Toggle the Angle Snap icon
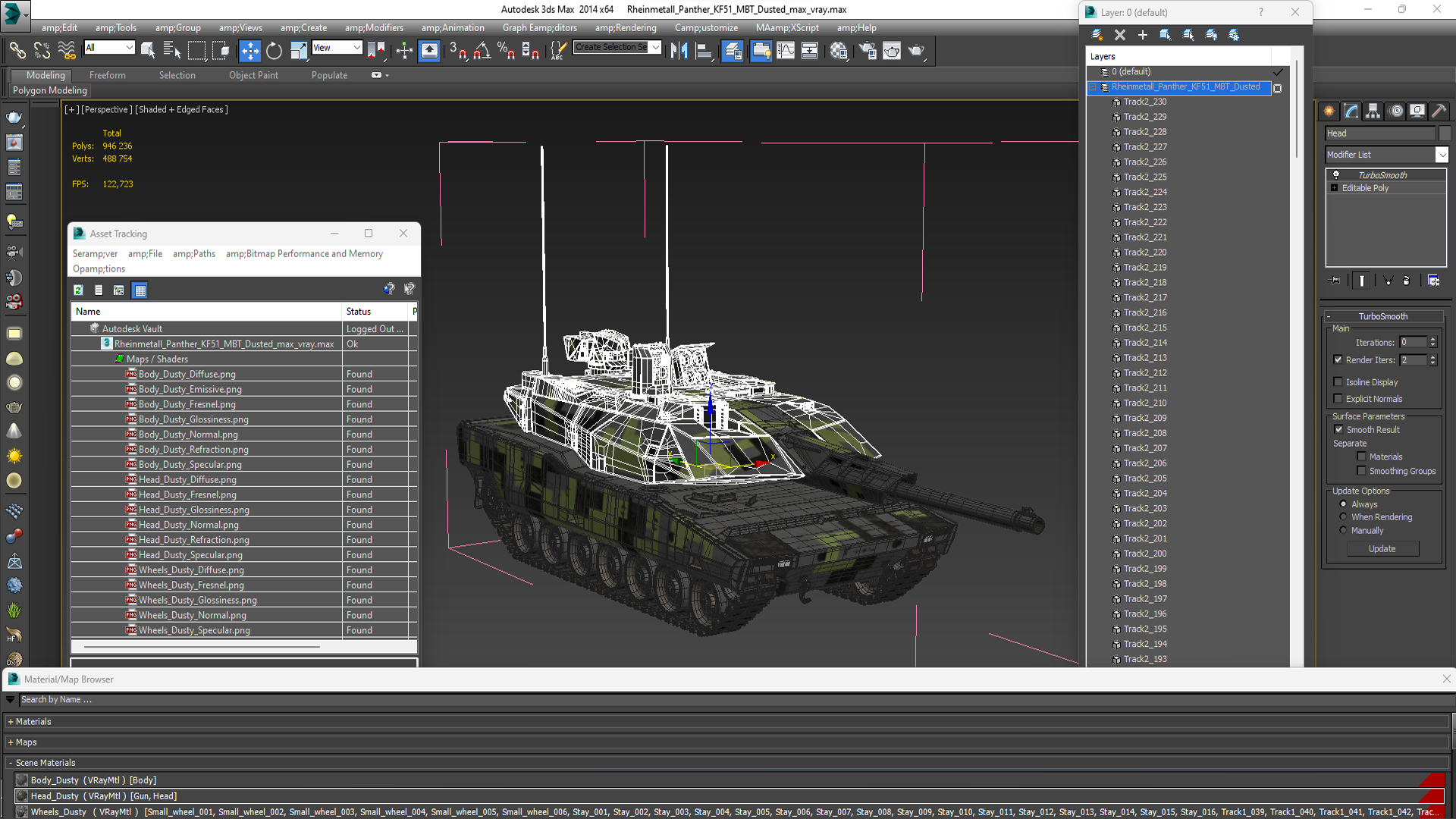Viewport: 1456px width, 819px height. pyautogui.click(x=482, y=51)
